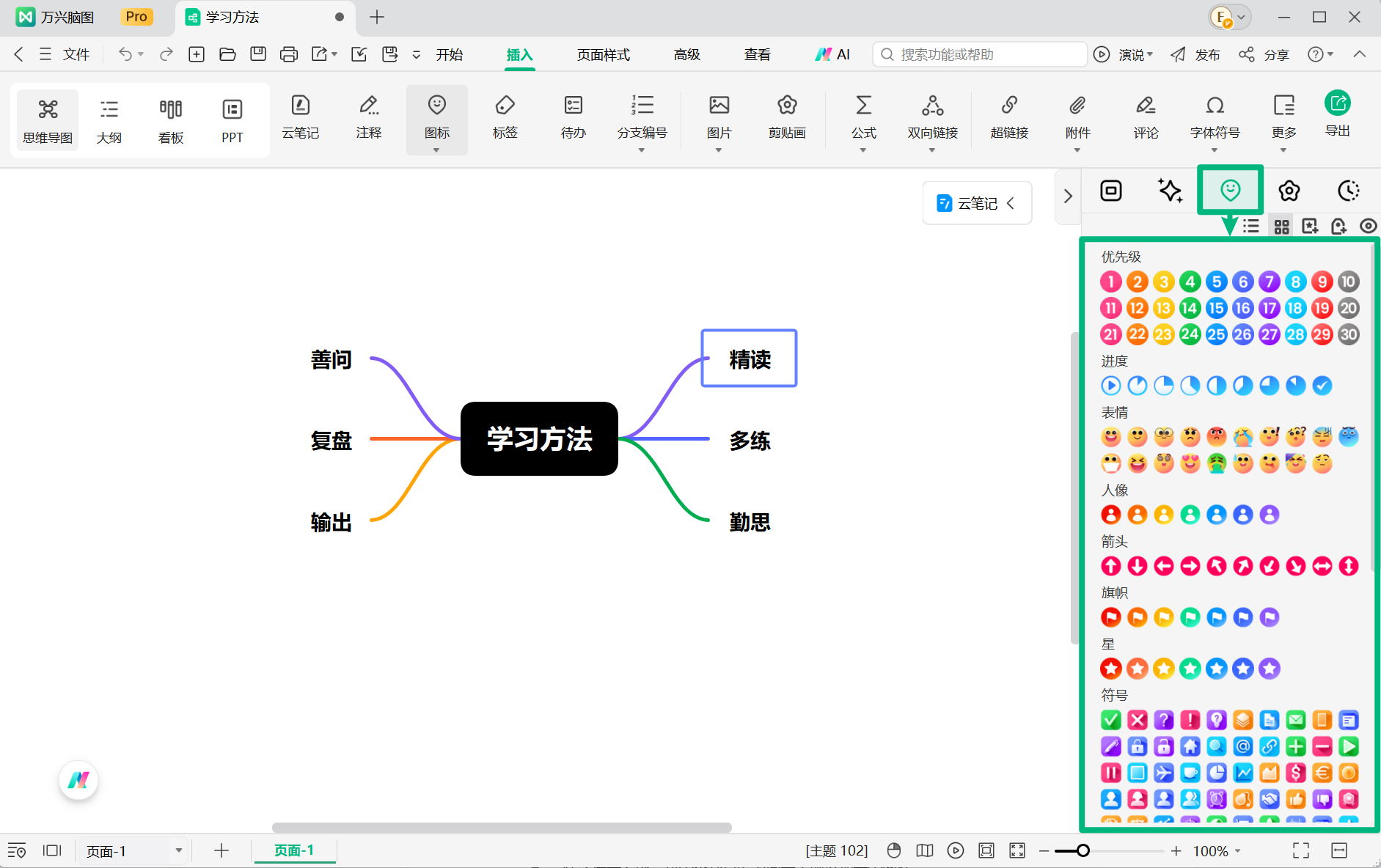
Task: Click the zoom slider handle
Action: (1083, 850)
